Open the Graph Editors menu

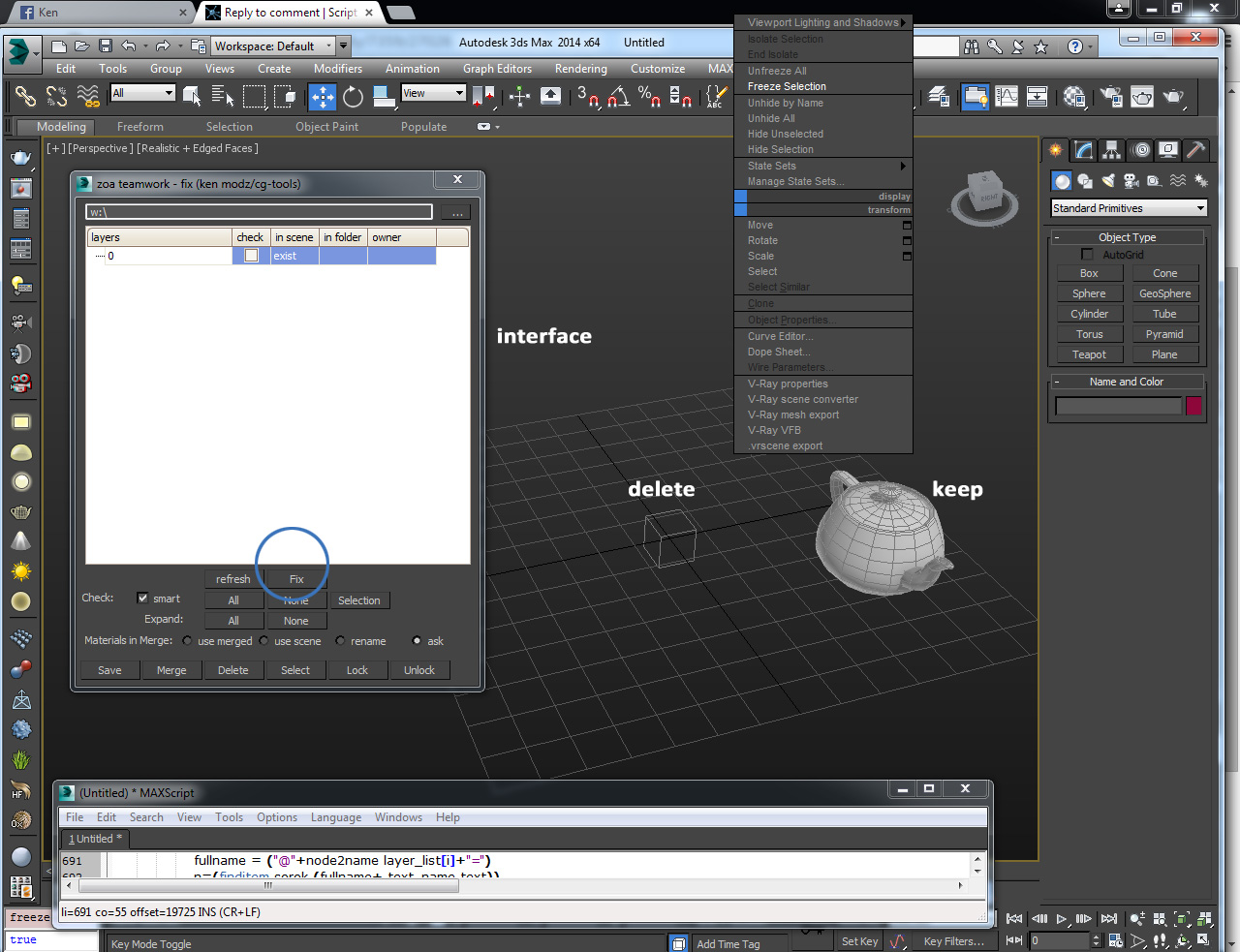(x=497, y=69)
